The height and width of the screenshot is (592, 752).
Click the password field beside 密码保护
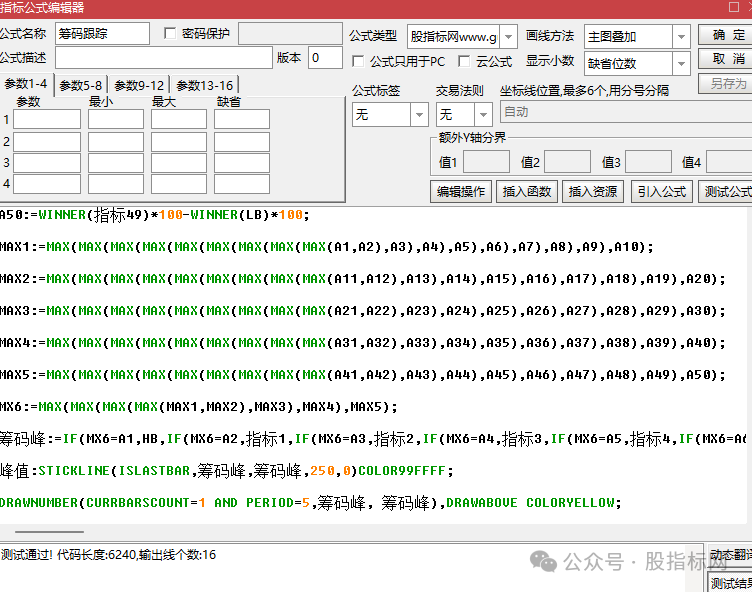290,34
